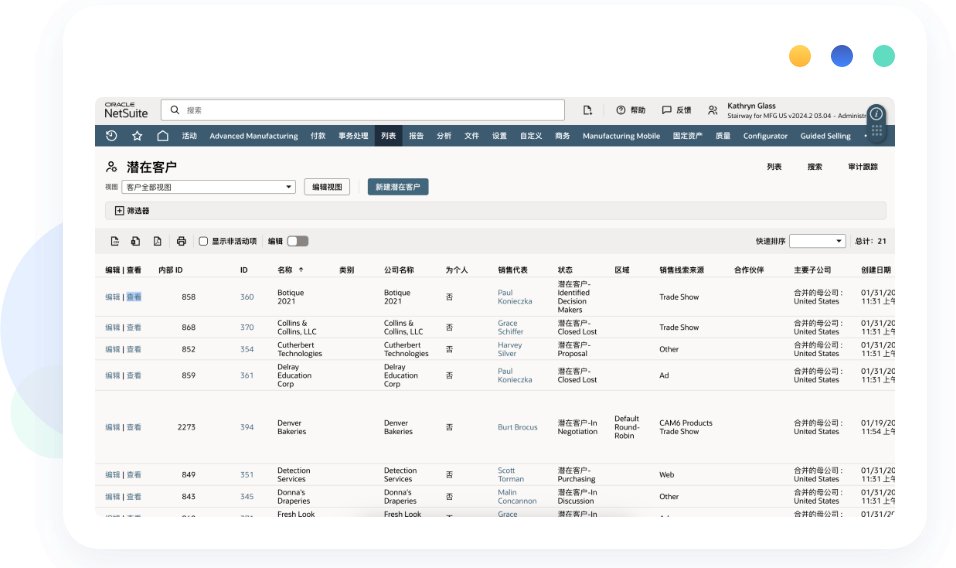Screen dimensions: 956x568
Task: Go to the home icon
Action: click(x=163, y=136)
